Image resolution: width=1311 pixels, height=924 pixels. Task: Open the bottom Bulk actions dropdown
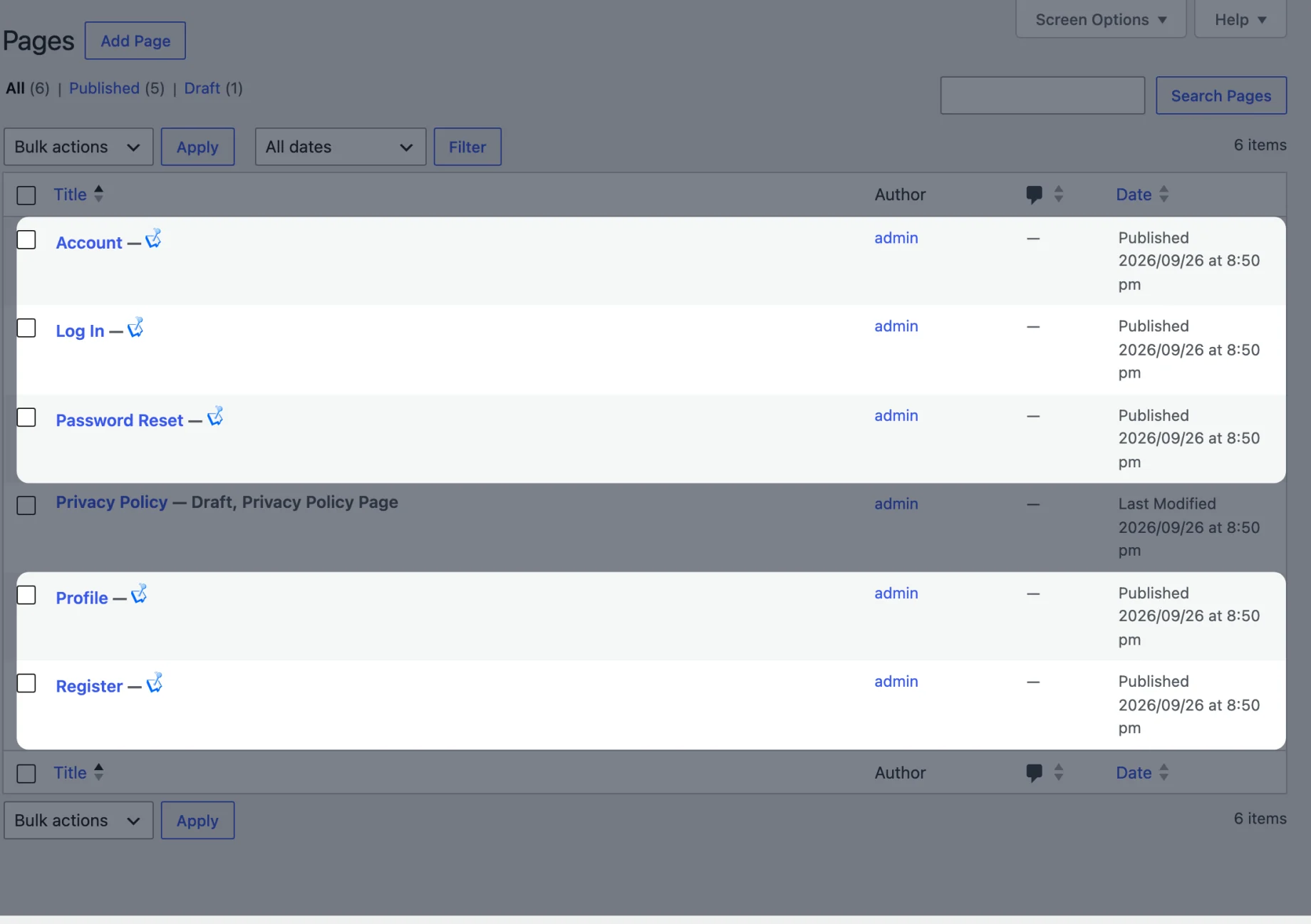click(78, 820)
